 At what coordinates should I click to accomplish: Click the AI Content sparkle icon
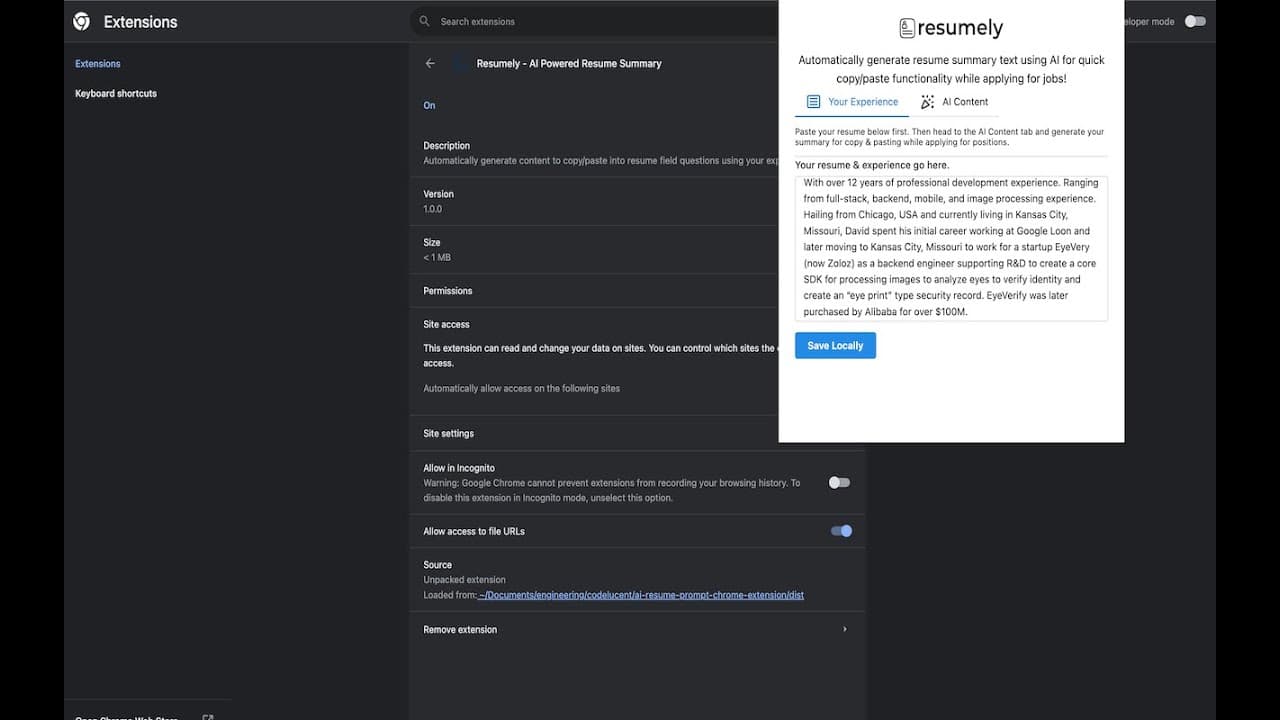(x=927, y=102)
